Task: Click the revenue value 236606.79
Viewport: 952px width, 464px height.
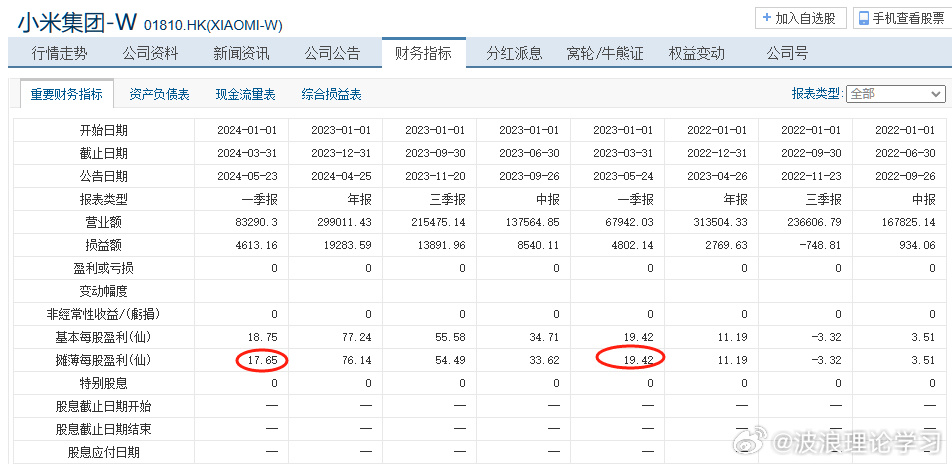Action: click(815, 222)
